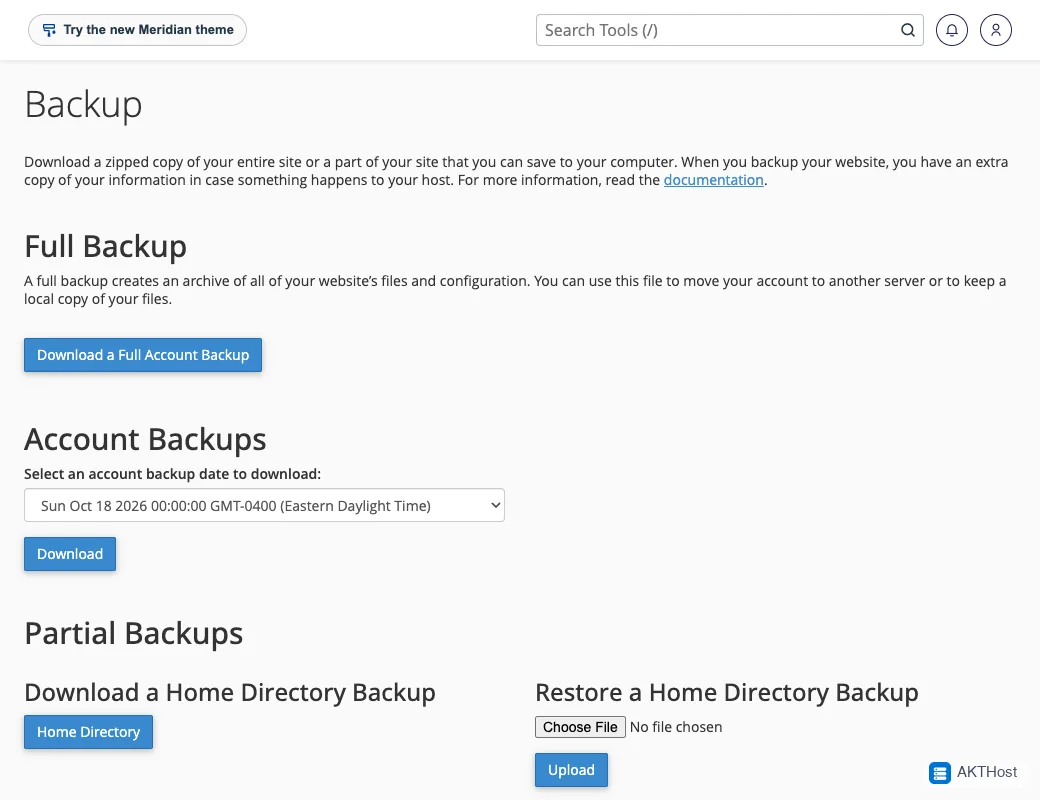1040x800 pixels.
Task: Click the AKTHost brand text
Action: (x=987, y=772)
